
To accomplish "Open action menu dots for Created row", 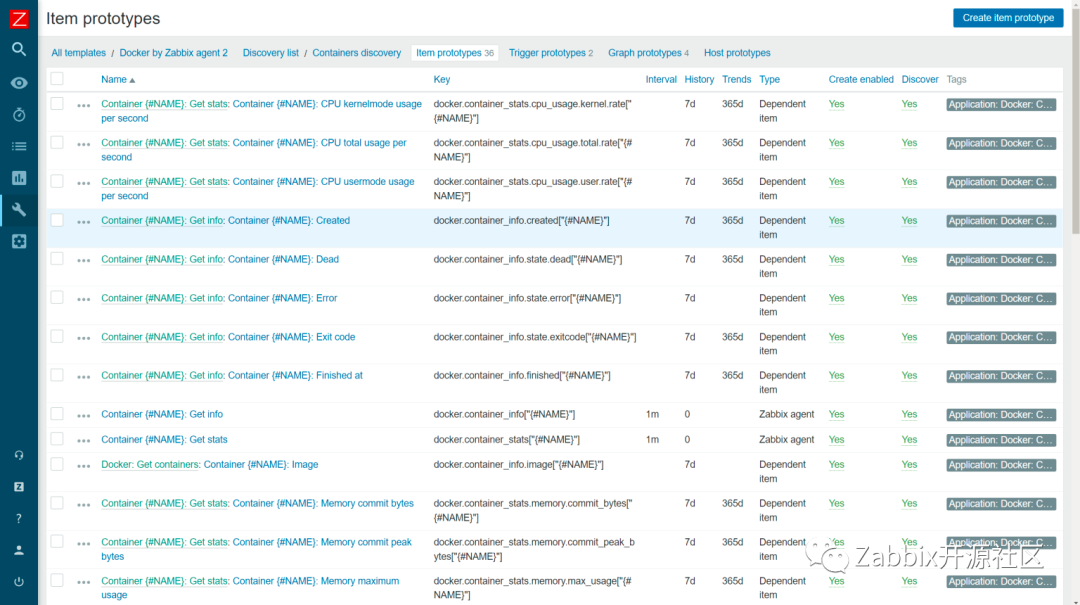I will (83, 222).
